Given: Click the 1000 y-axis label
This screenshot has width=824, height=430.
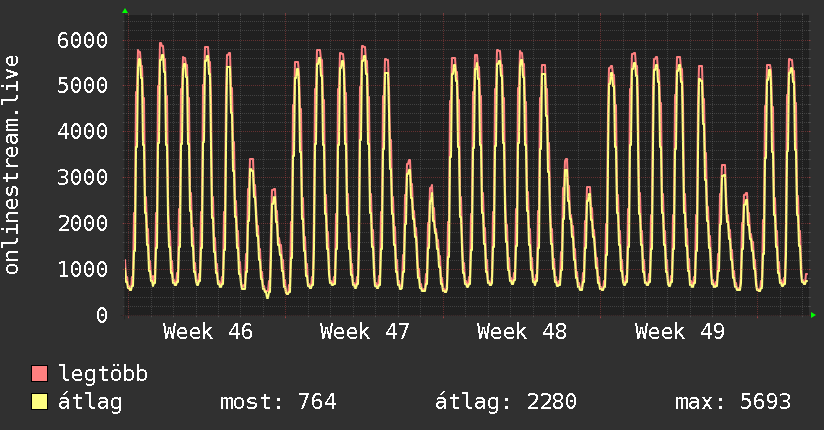Looking at the screenshot, I should tap(83, 269).
